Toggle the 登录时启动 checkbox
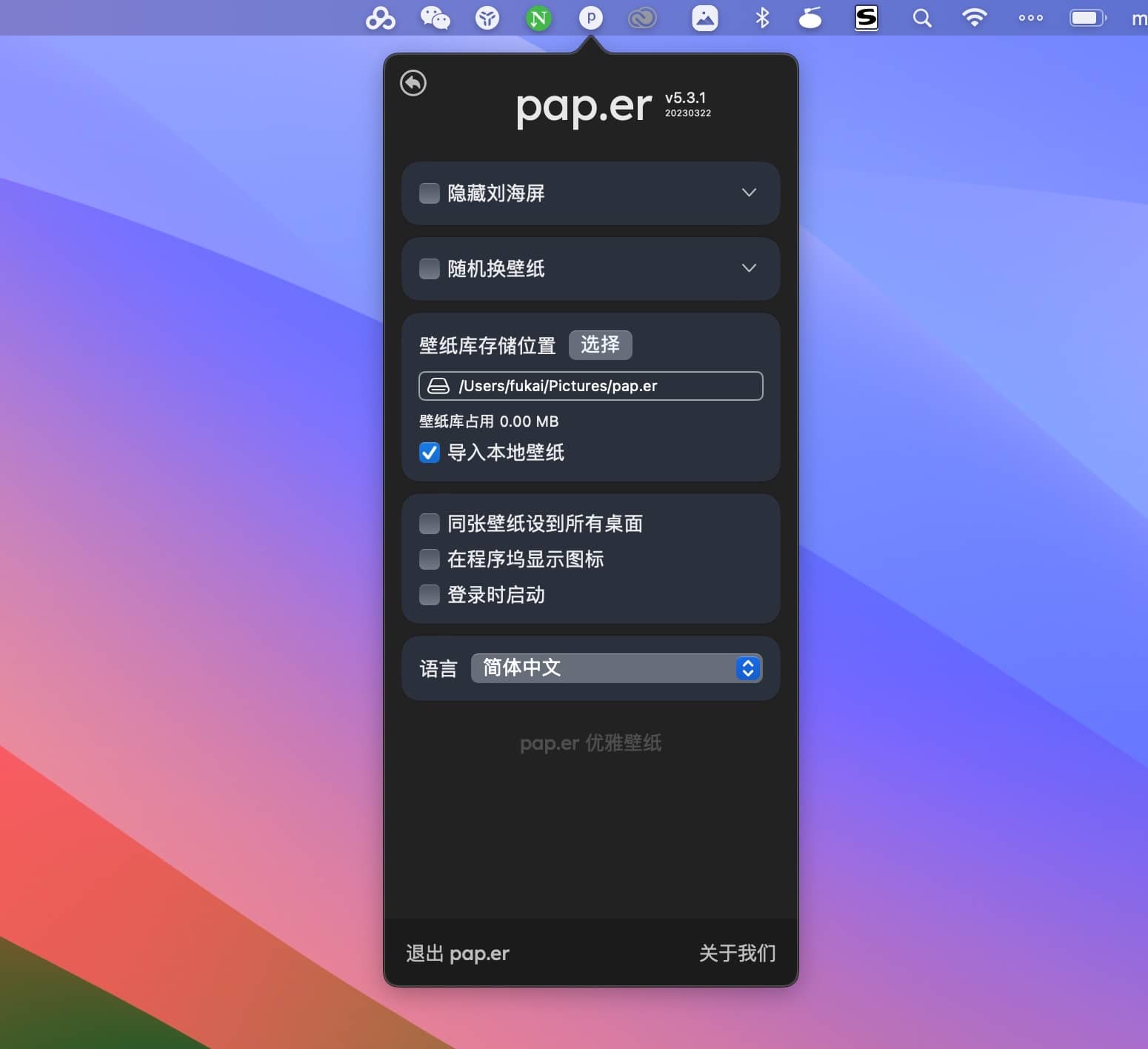Viewport: 1148px width, 1049px height. (430, 595)
